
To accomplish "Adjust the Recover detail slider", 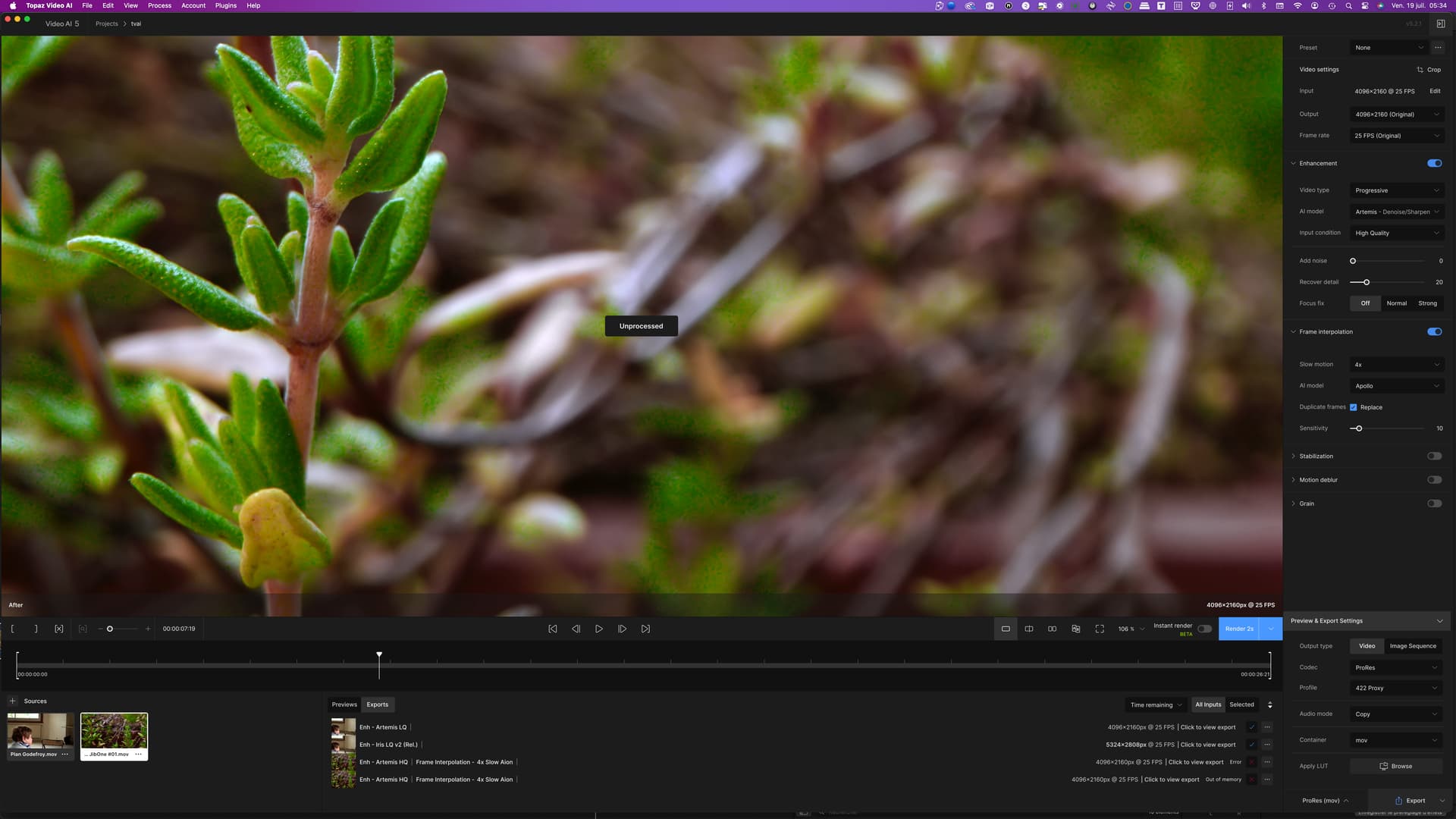I will (1367, 282).
